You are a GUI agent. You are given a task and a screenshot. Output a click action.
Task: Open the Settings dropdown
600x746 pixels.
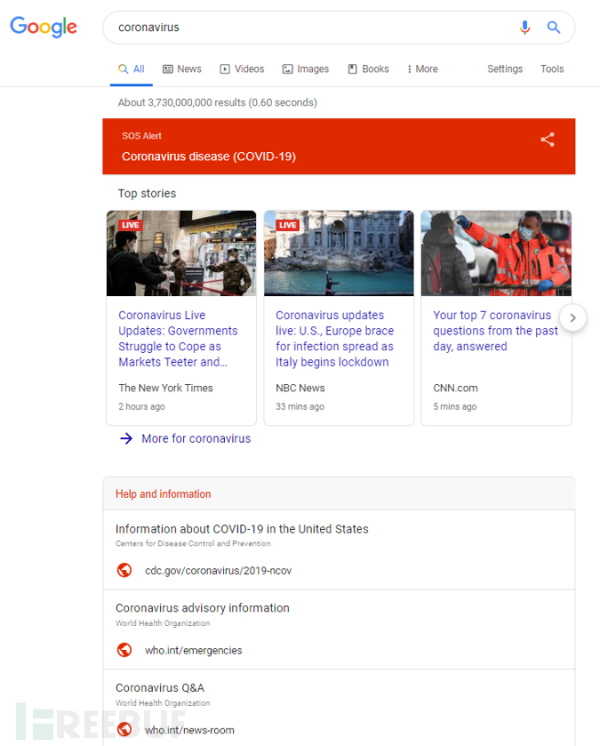pos(504,69)
